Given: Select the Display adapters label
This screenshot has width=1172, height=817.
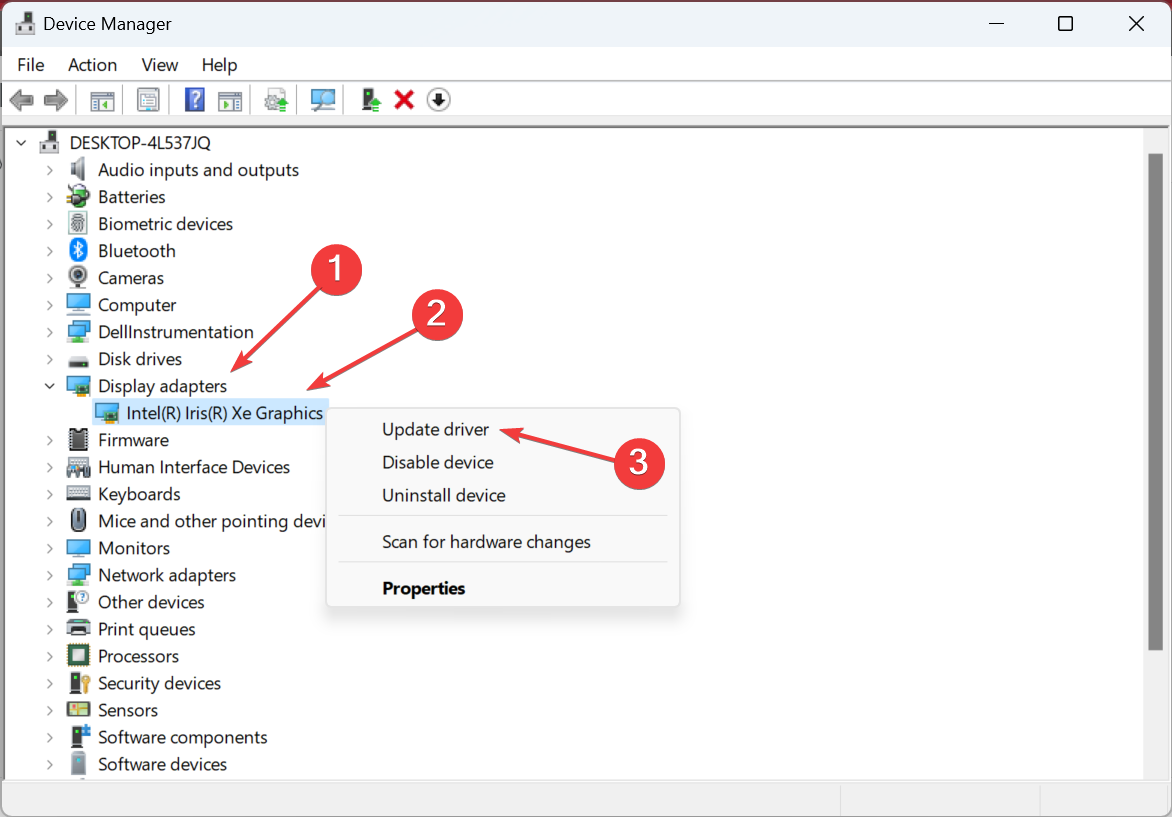Looking at the screenshot, I should coord(162,386).
